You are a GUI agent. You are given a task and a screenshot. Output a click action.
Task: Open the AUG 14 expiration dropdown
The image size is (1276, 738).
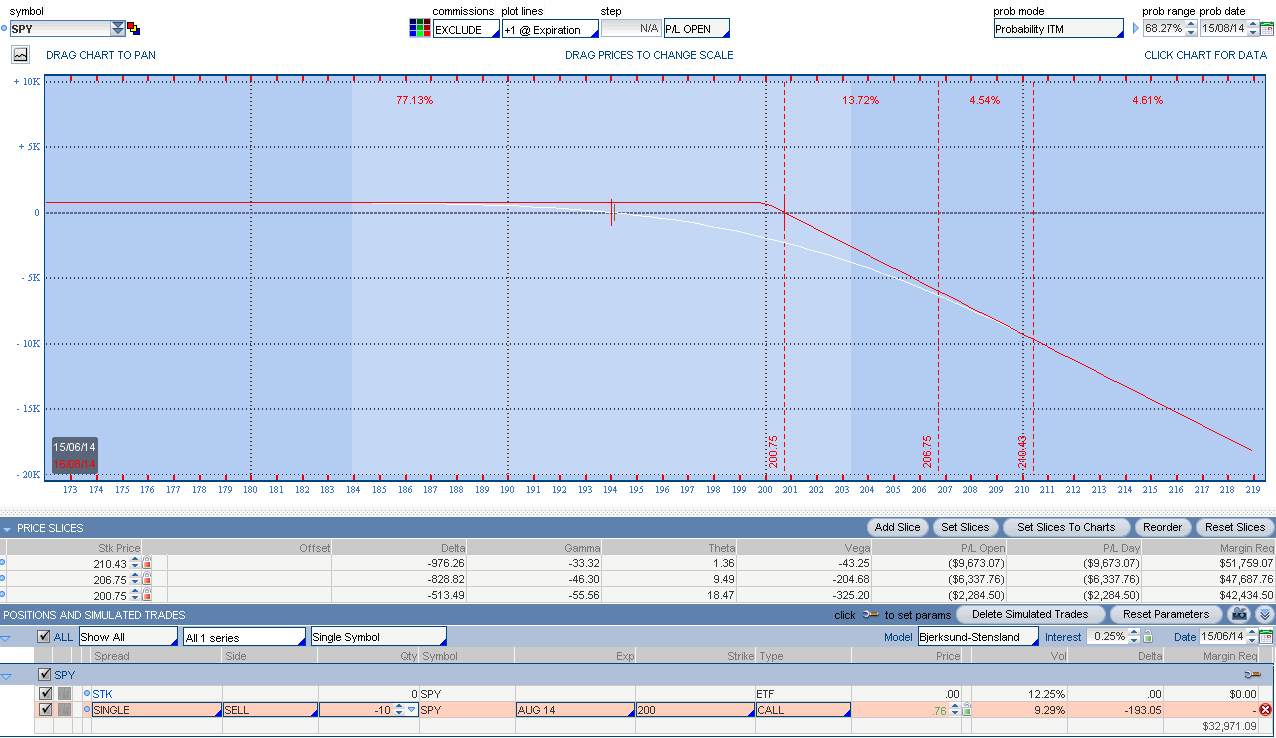(x=575, y=710)
